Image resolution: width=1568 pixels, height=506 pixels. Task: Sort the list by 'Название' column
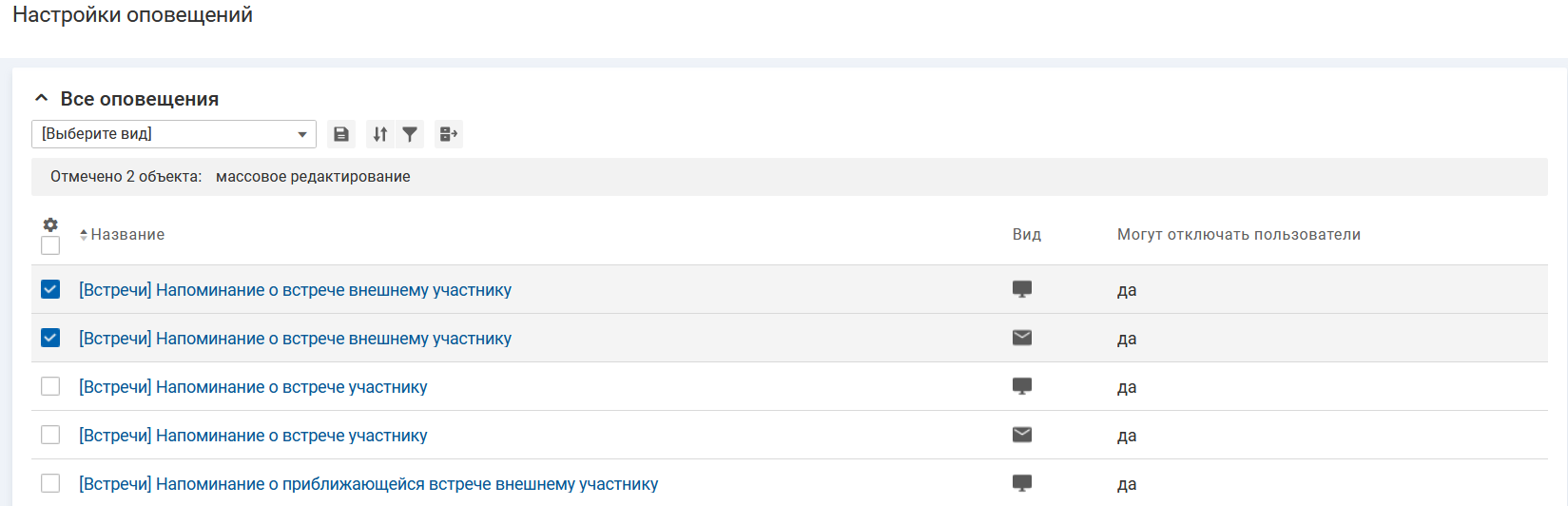point(126,235)
